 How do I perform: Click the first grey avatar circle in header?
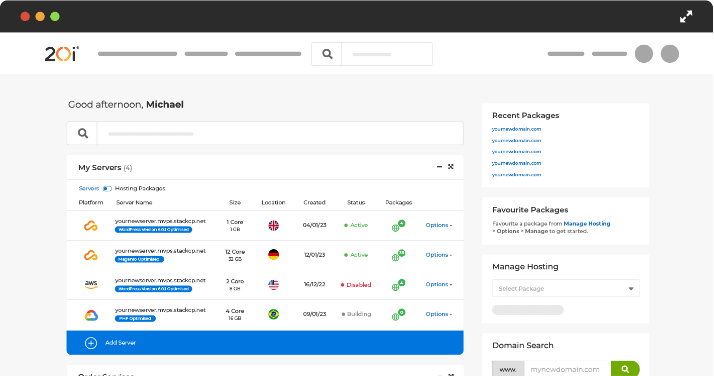pos(644,54)
